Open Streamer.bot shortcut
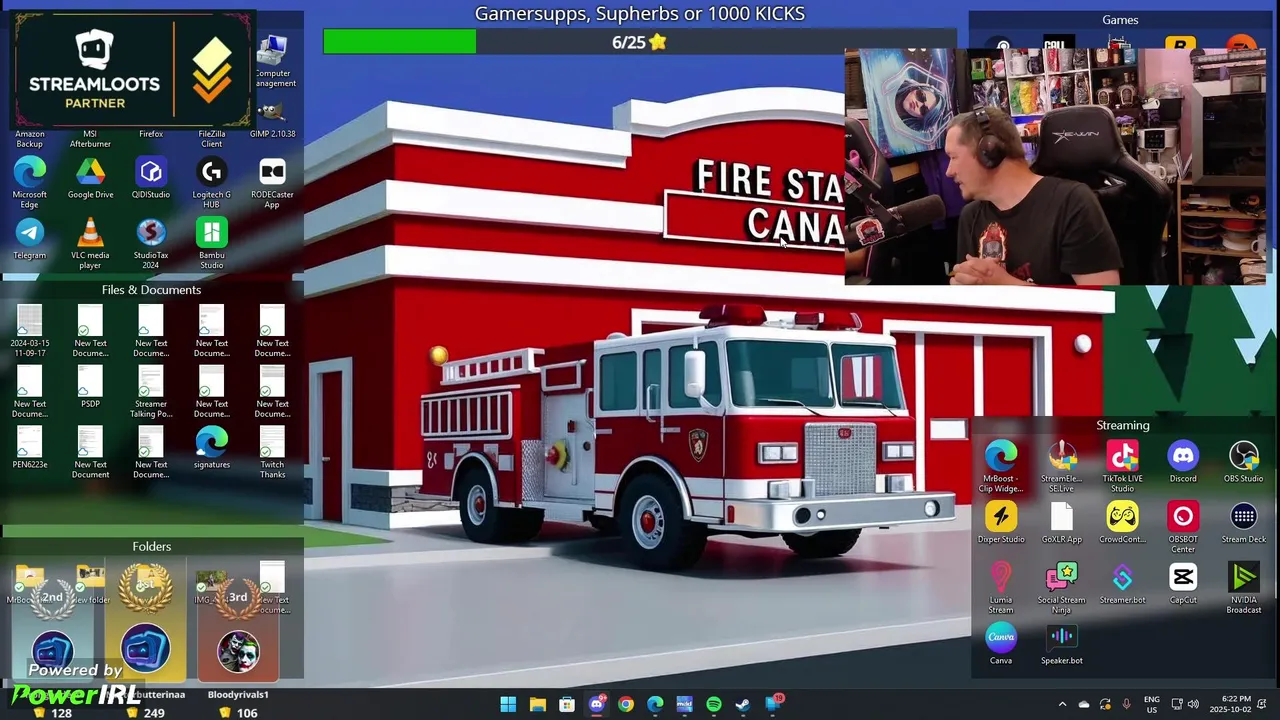 click(1123, 584)
